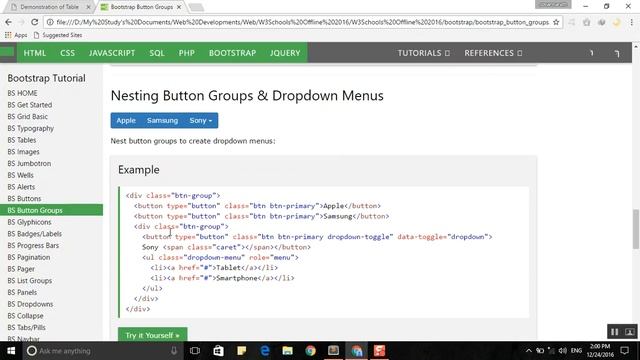
Task: Open BS Grid Basic in sidebar
Action: pos(28,117)
